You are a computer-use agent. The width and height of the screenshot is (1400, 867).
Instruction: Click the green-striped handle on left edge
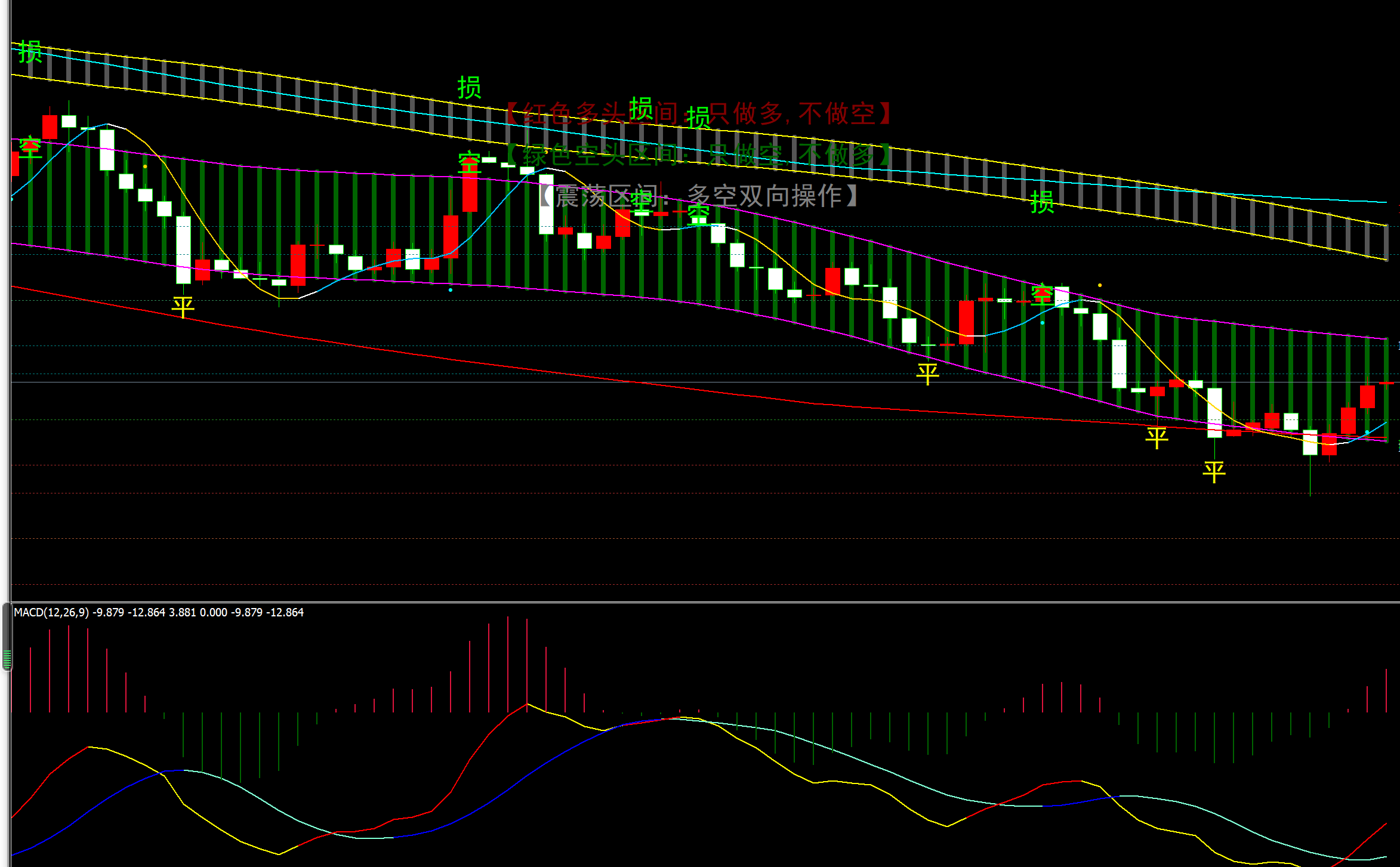(7, 659)
